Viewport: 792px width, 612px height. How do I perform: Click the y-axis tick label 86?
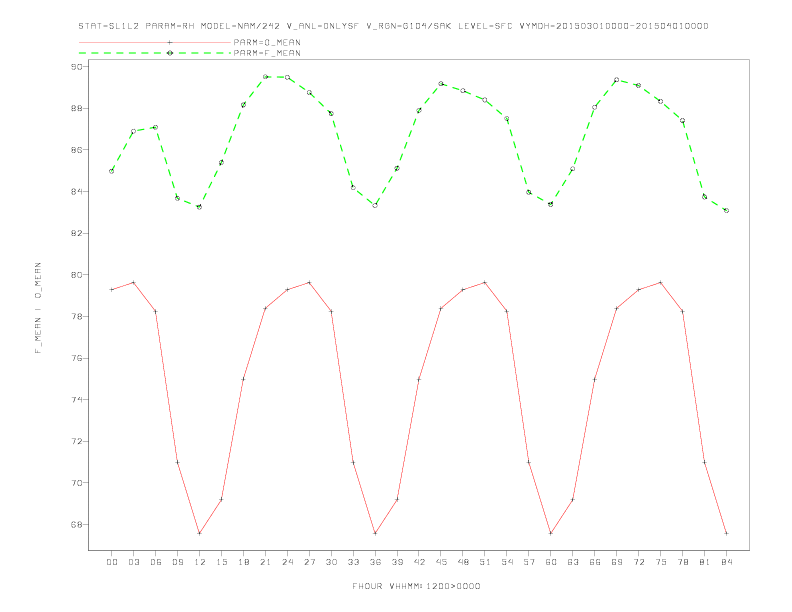[77, 150]
